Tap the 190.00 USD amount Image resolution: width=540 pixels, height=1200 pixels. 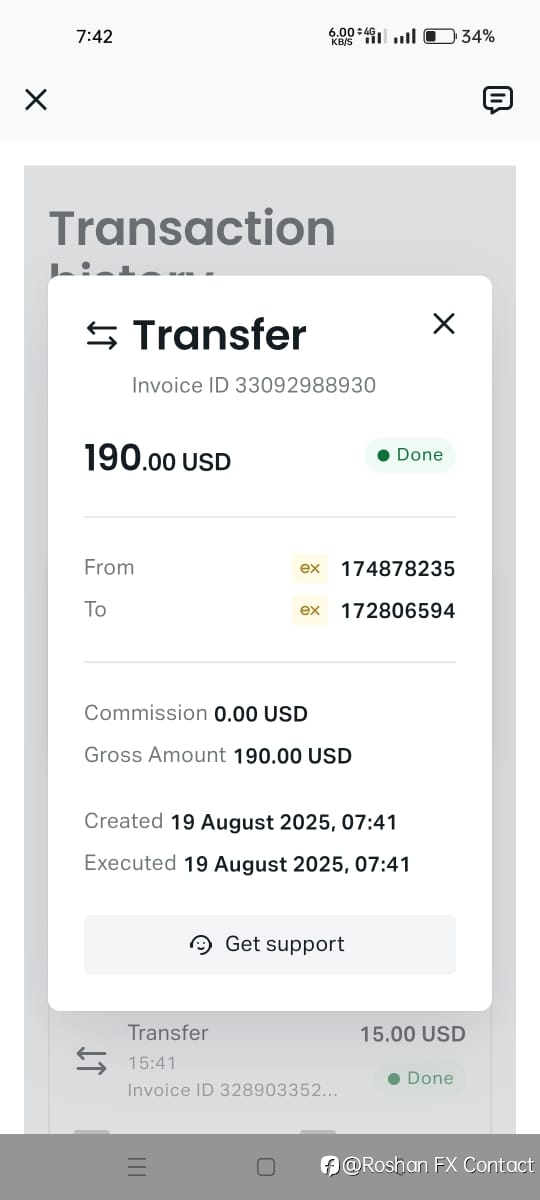point(158,458)
